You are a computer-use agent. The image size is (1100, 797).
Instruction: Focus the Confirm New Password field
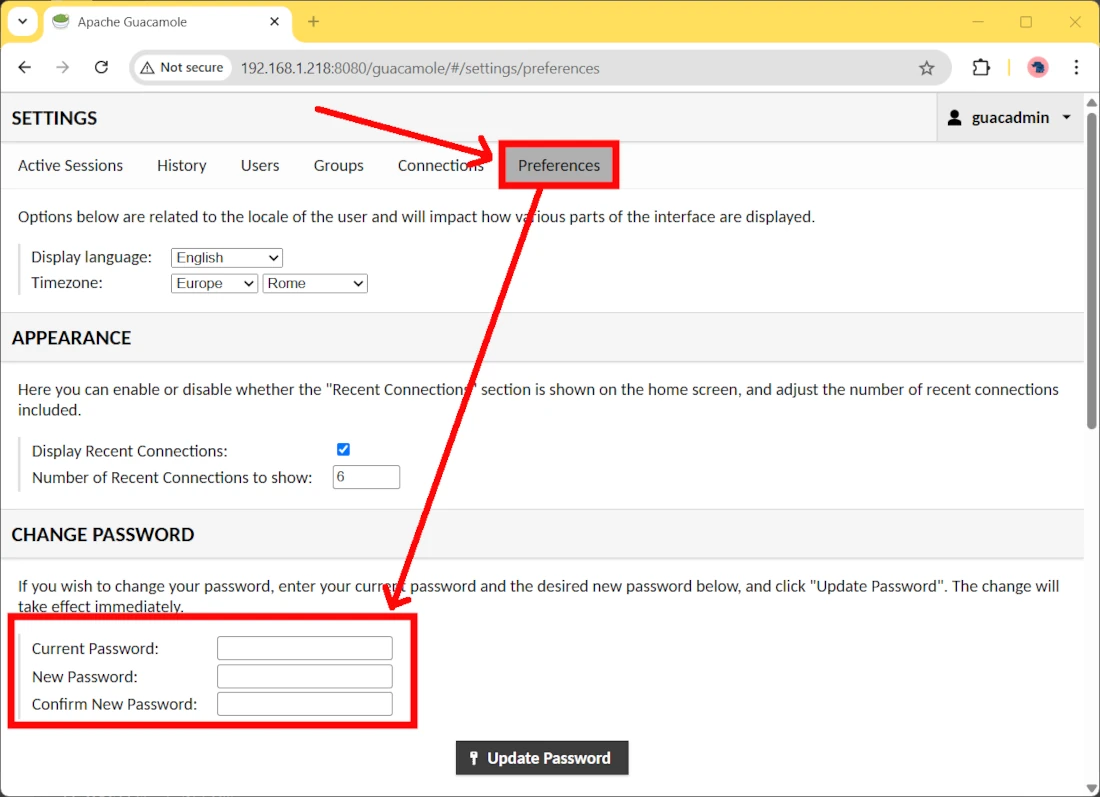click(304, 704)
